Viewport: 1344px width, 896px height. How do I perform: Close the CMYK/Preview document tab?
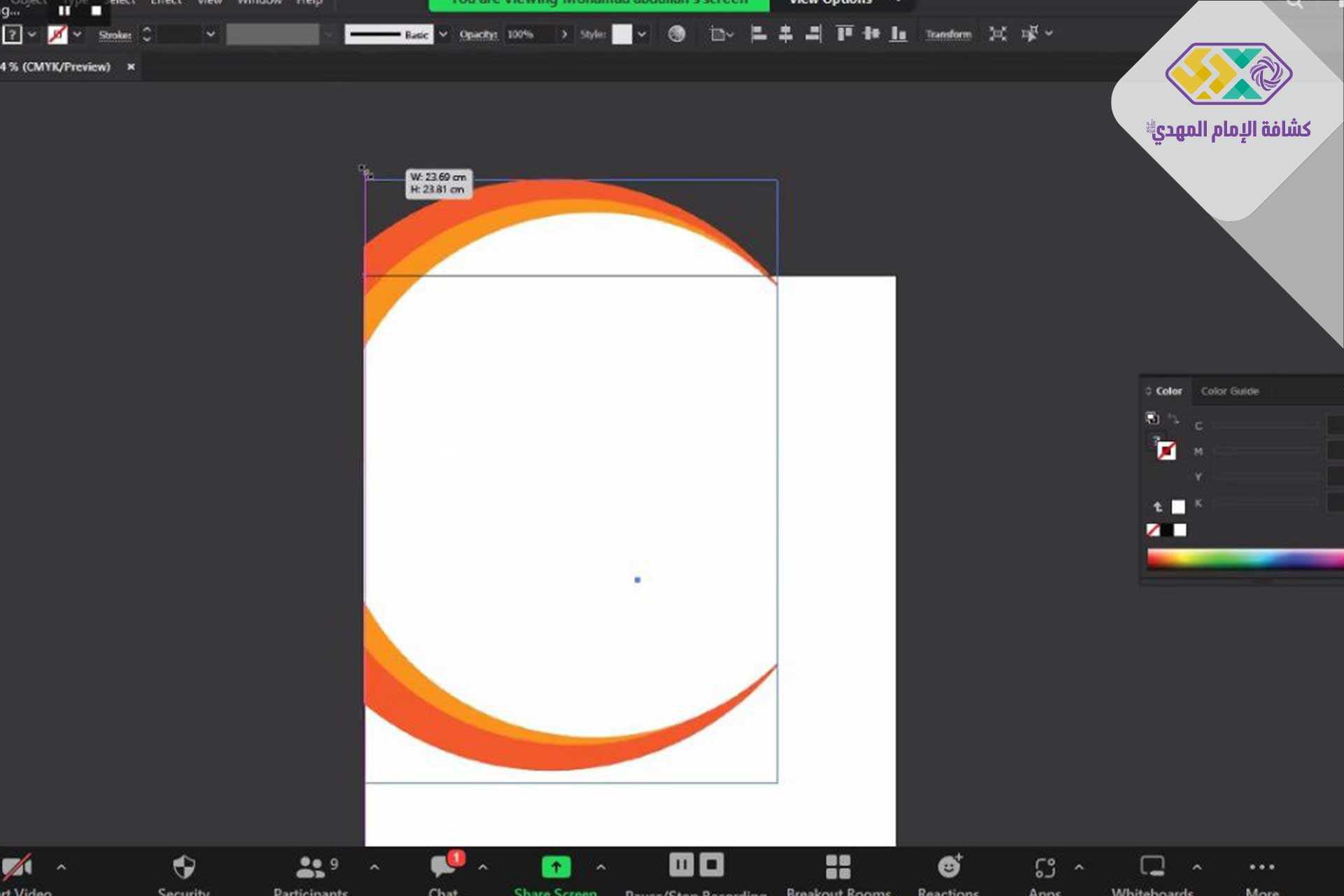click(131, 66)
